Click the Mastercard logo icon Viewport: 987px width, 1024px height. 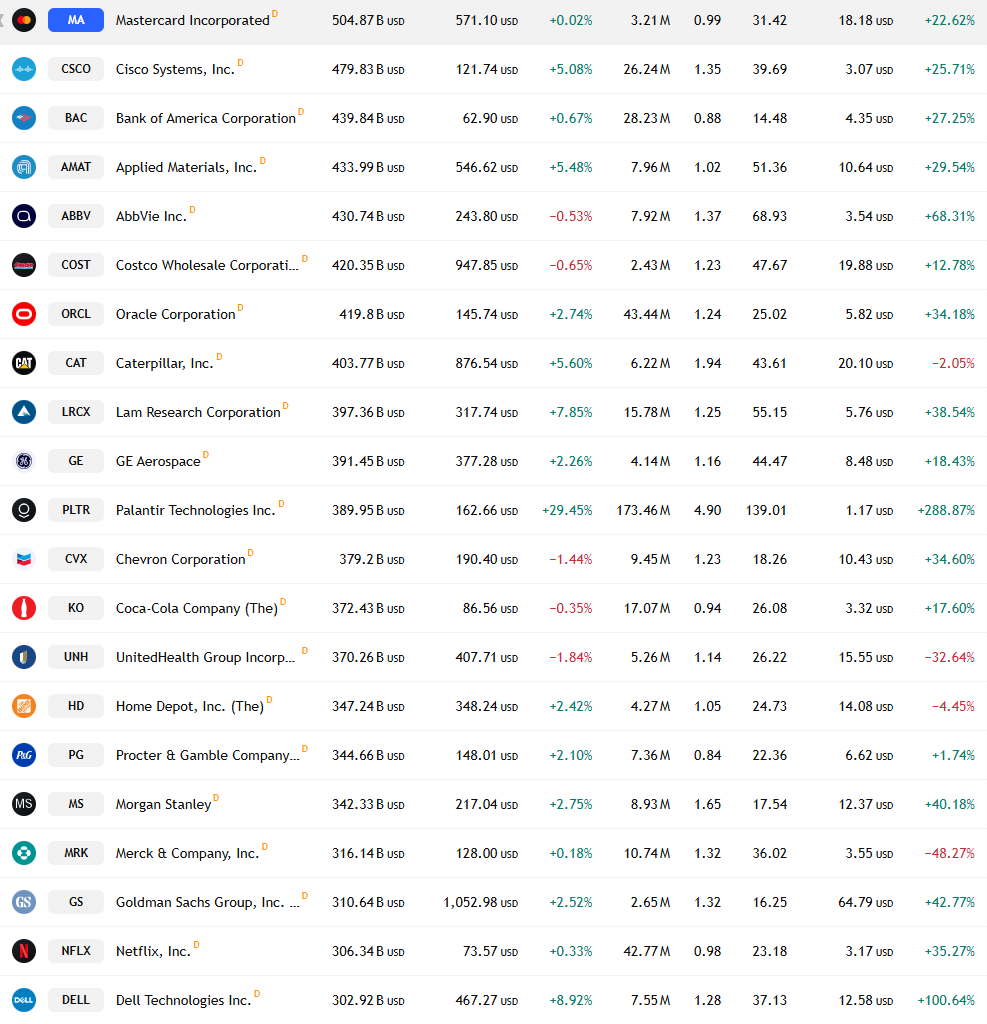pyautogui.click(x=24, y=20)
